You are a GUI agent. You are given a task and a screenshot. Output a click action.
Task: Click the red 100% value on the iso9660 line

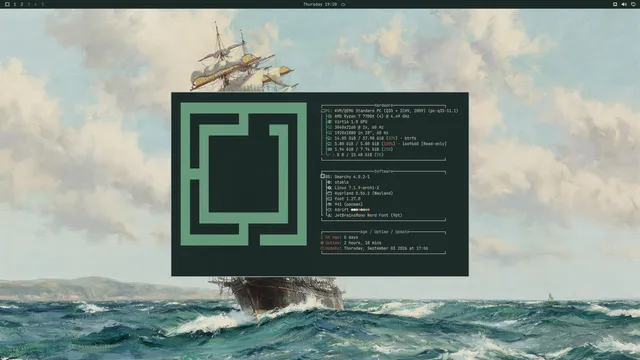pyautogui.click(x=388, y=144)
